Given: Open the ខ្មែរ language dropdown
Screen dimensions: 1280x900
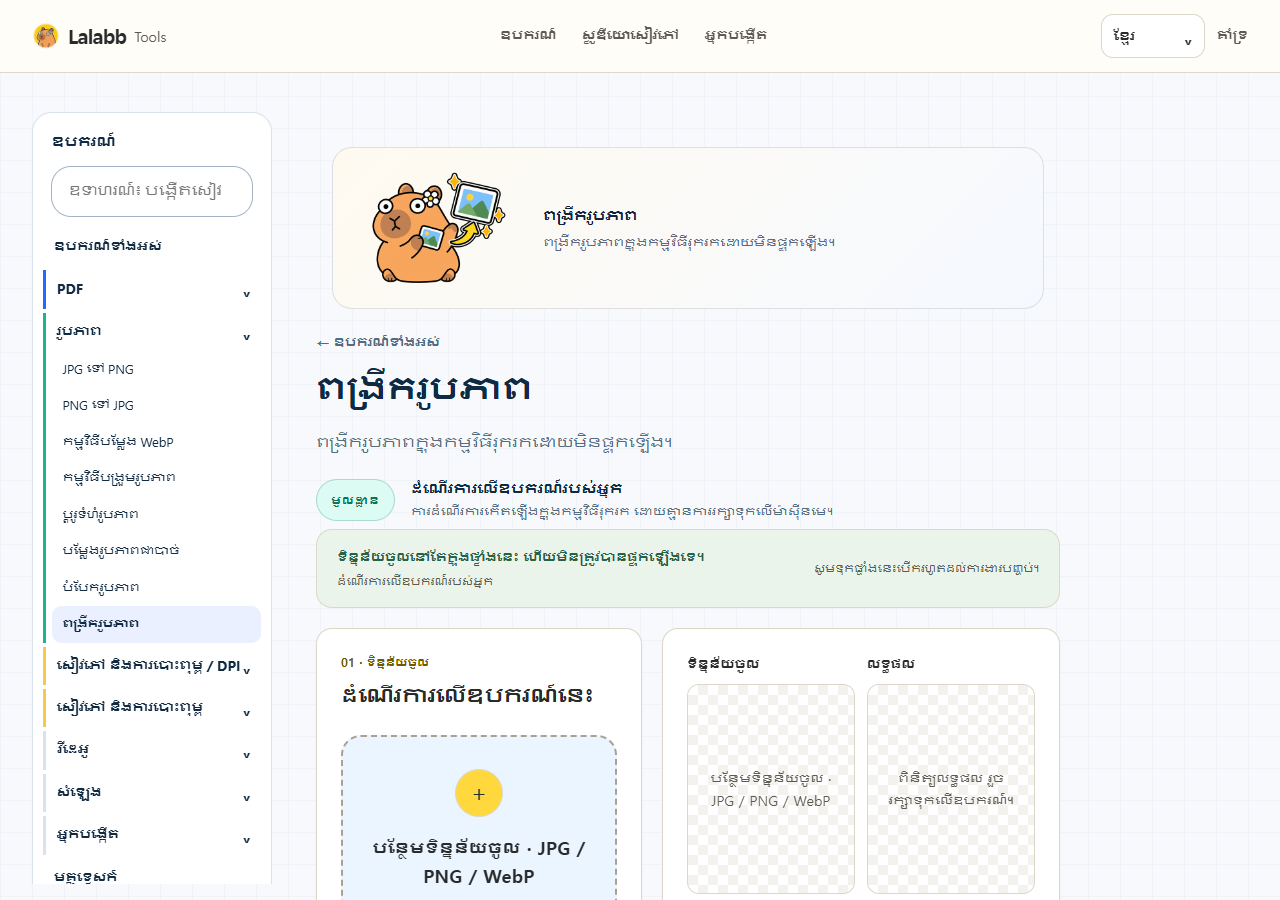Looking at the screenshot, I should pos(1153,36).
